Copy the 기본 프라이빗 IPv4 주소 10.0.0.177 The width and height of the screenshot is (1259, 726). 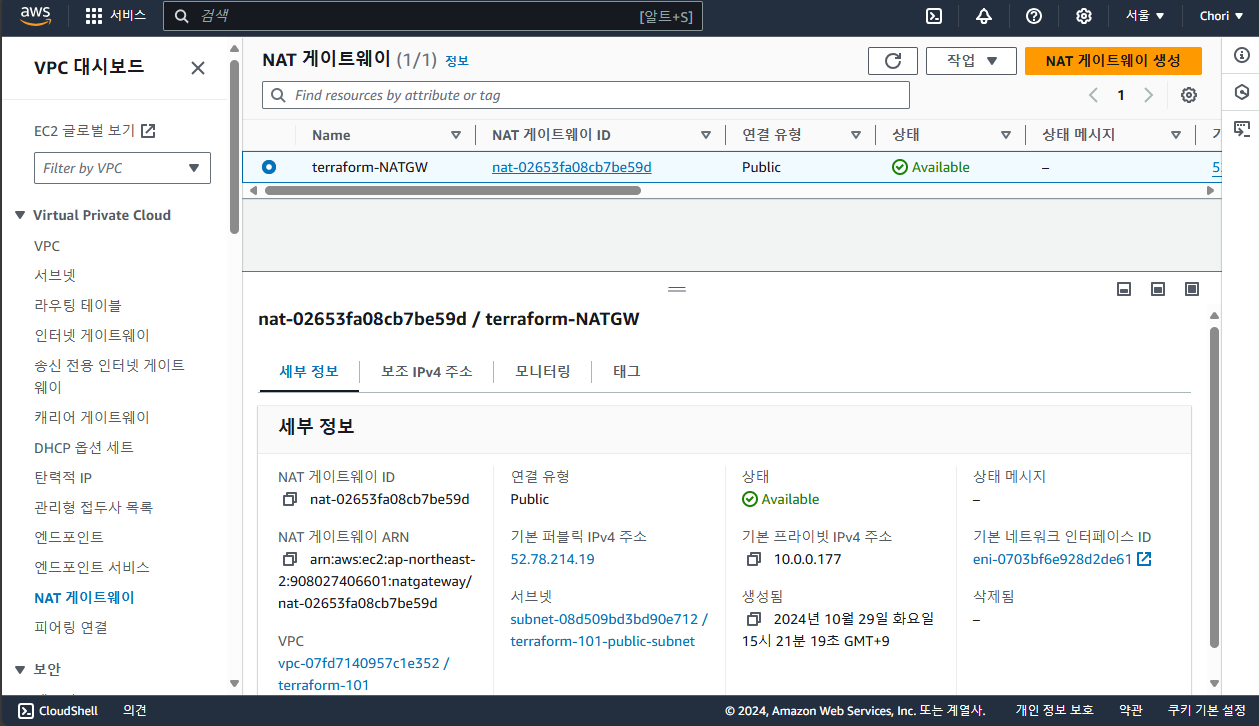754,559
